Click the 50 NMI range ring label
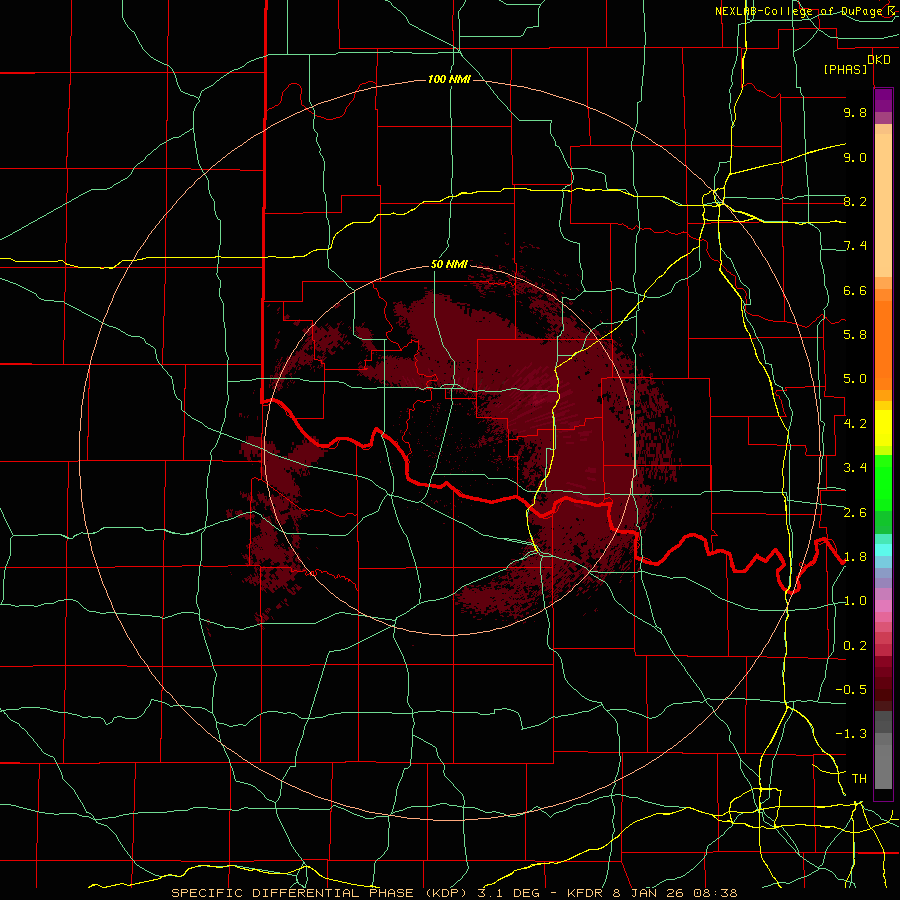900x900 pixels. pos(449,265)
